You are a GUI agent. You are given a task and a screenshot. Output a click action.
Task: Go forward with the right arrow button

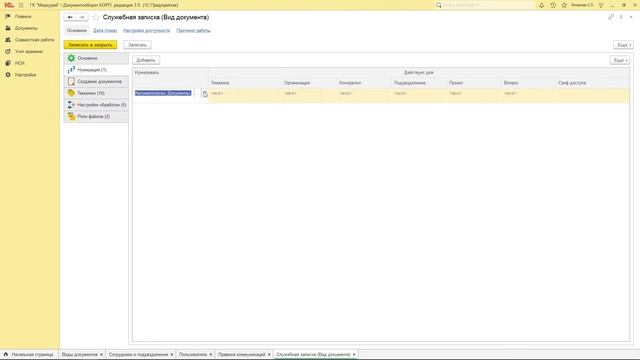pyautogui.click(x=82, y=17)
